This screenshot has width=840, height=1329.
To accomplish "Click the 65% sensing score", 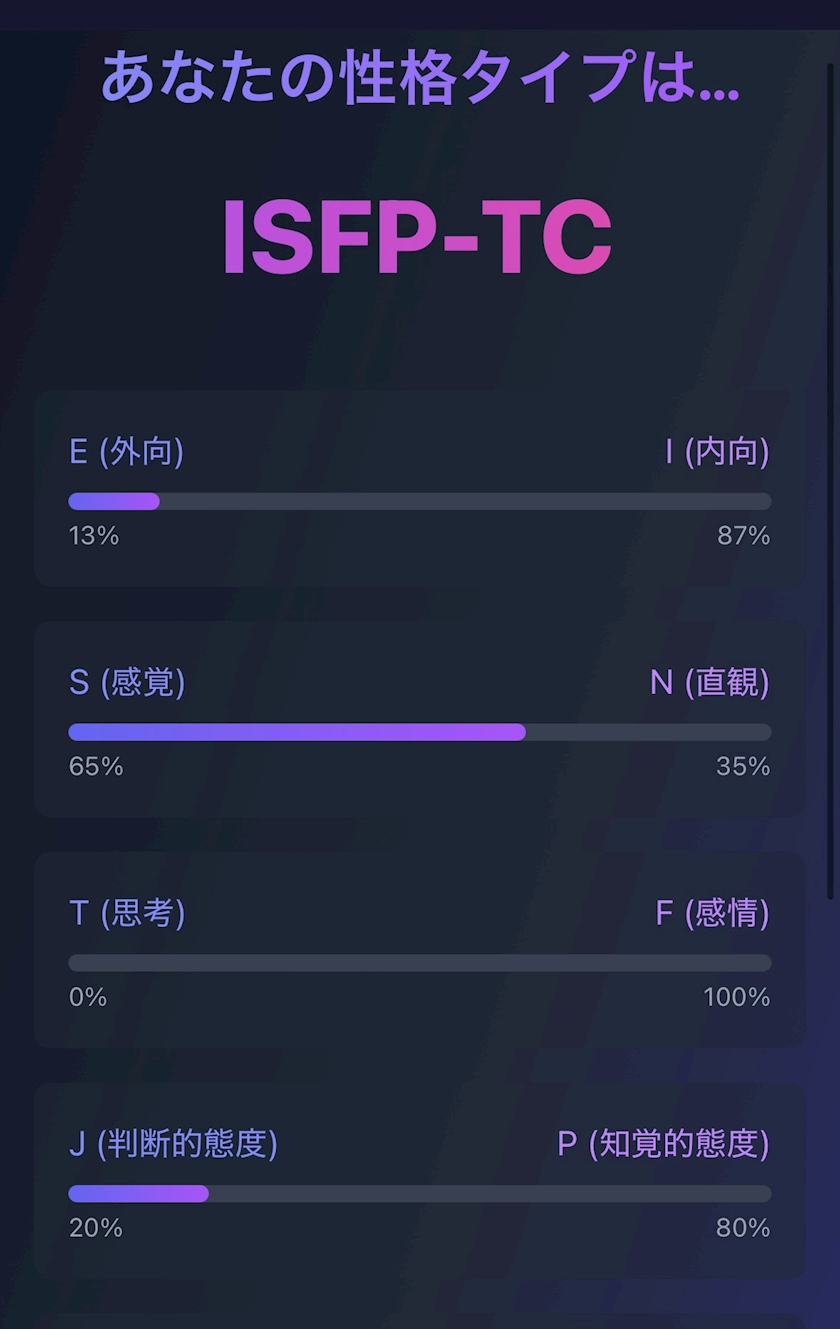I will (96, 767).
